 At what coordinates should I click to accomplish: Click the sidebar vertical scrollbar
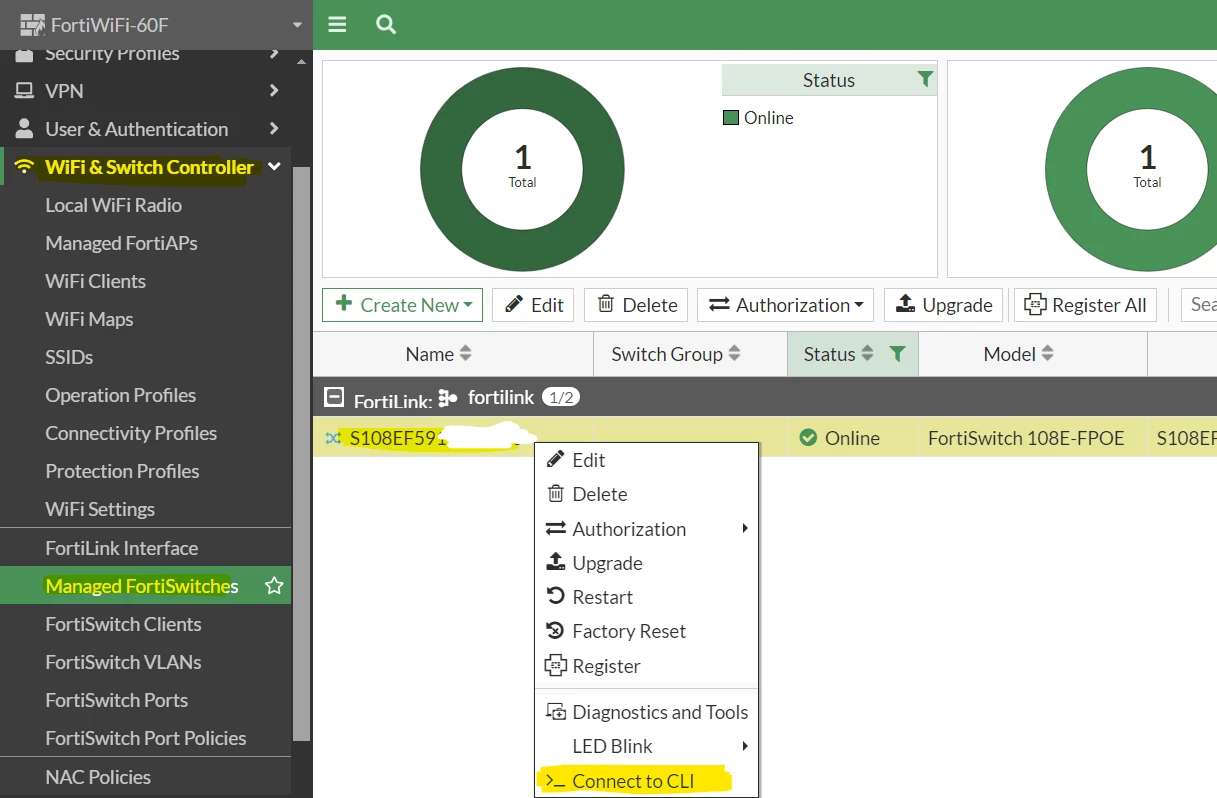(302, 453)
